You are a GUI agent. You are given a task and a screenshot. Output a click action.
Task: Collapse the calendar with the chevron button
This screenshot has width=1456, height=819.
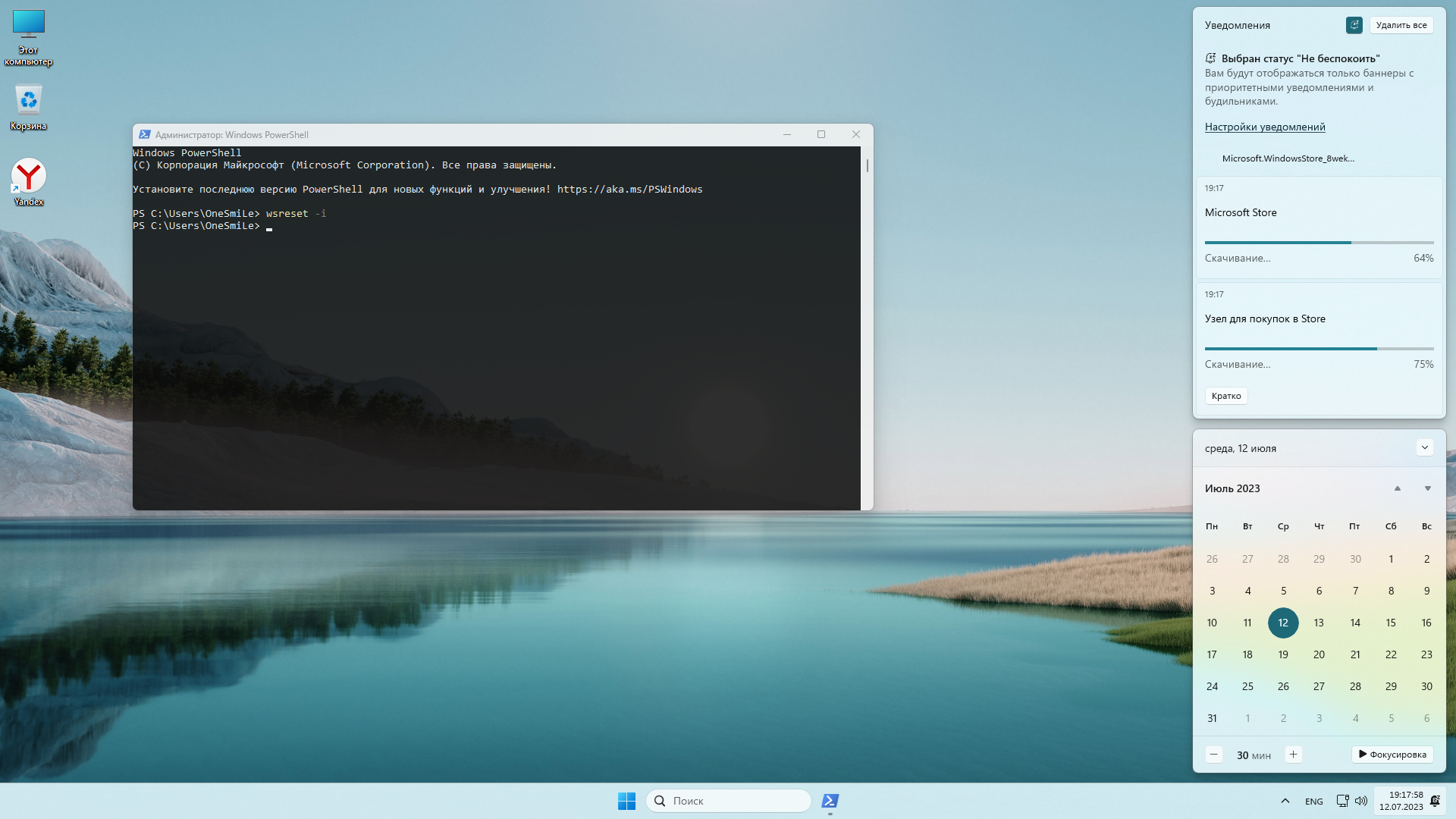click(x=1424, y=447)
